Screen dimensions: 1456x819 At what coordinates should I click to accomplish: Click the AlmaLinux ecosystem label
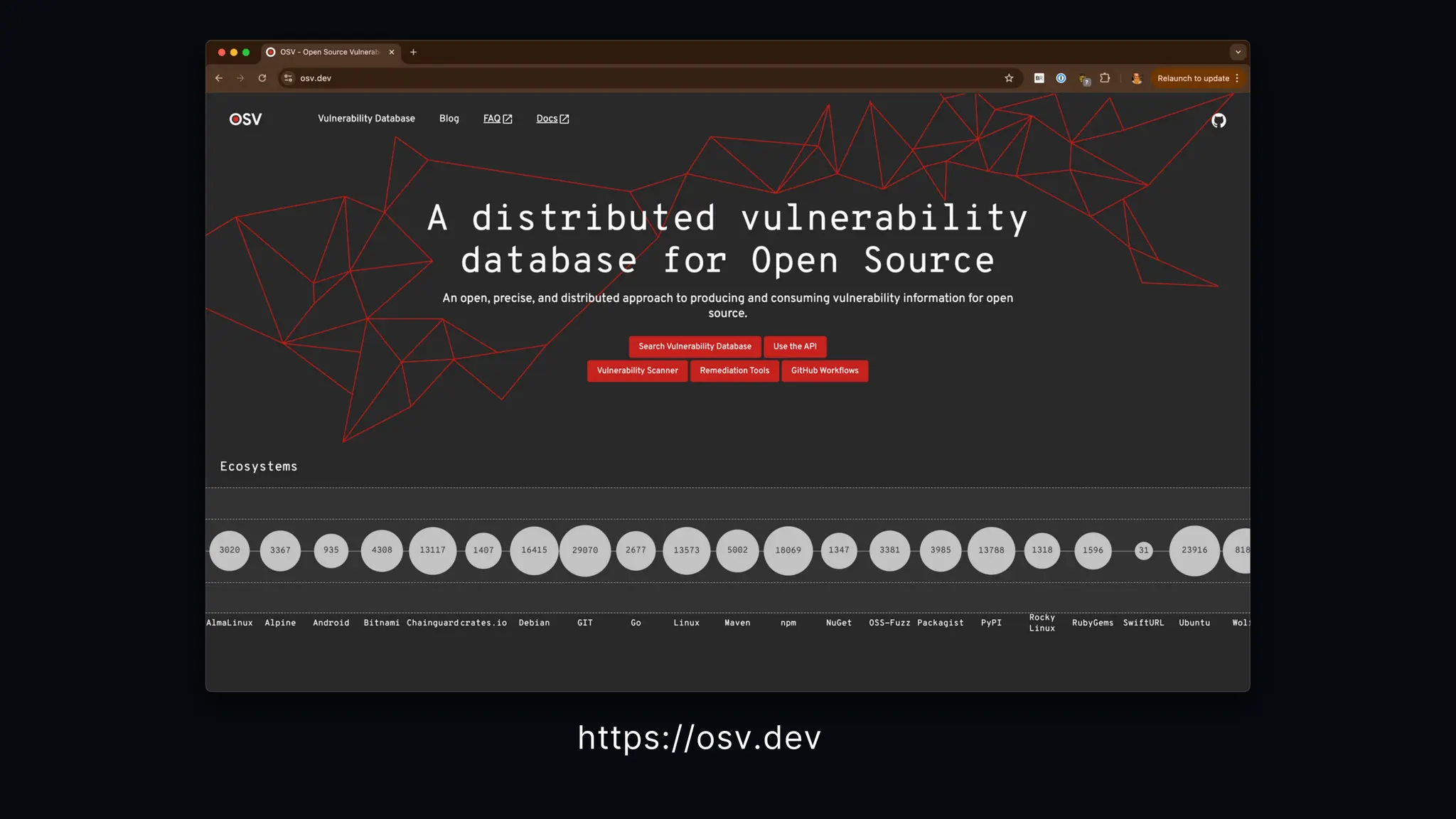tap(229, 623)
